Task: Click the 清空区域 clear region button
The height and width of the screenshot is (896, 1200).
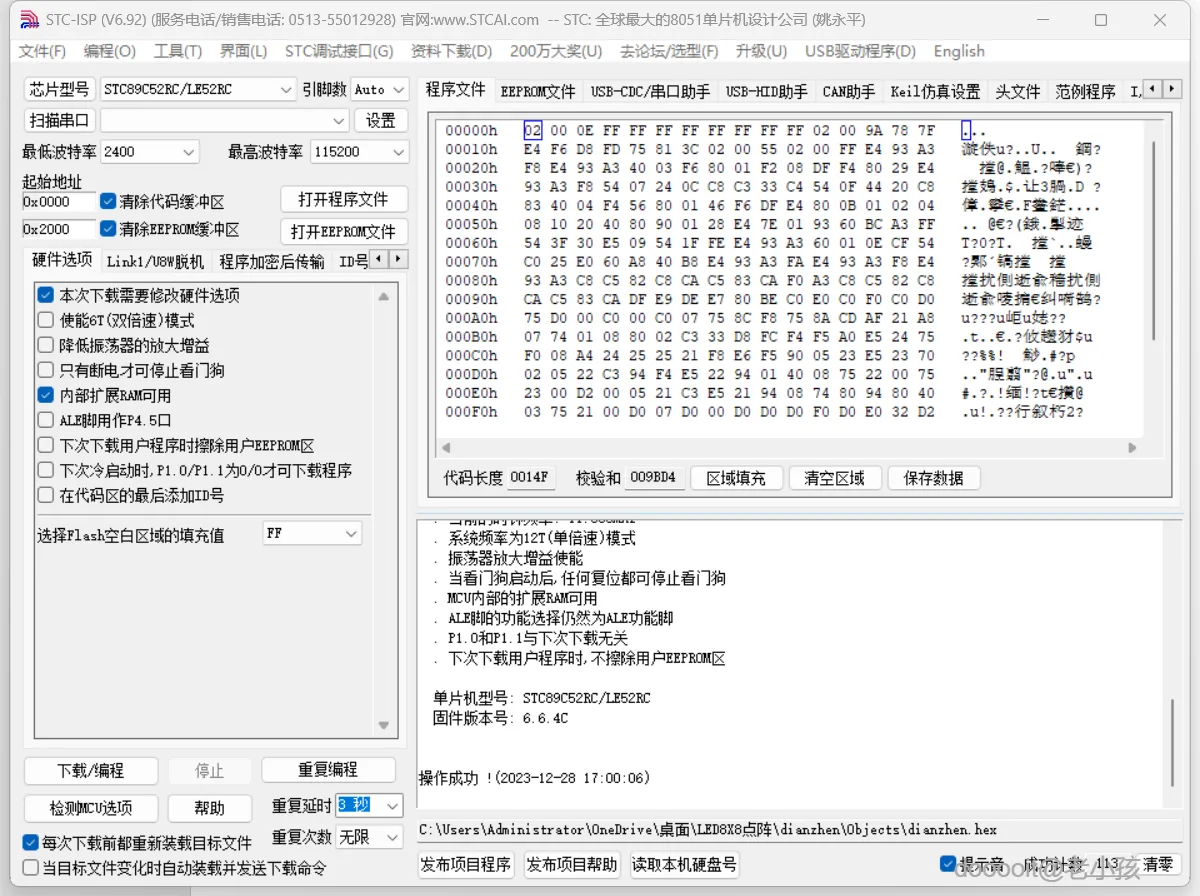Action: point(834,478)
